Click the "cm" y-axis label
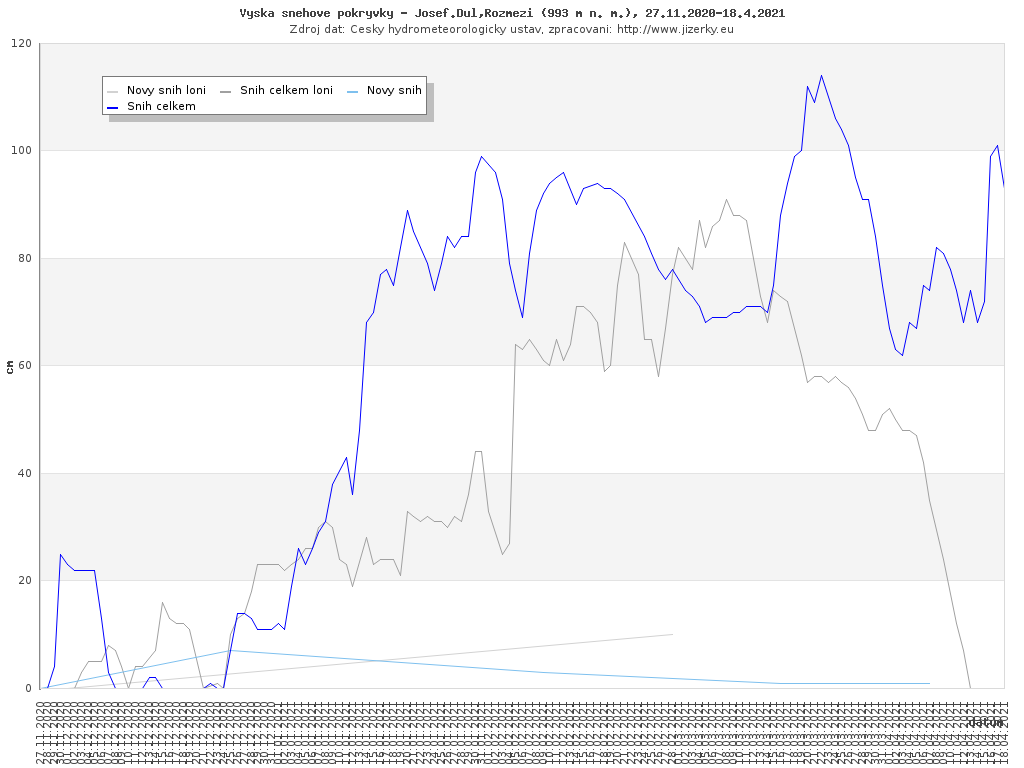 pos(10,366)
